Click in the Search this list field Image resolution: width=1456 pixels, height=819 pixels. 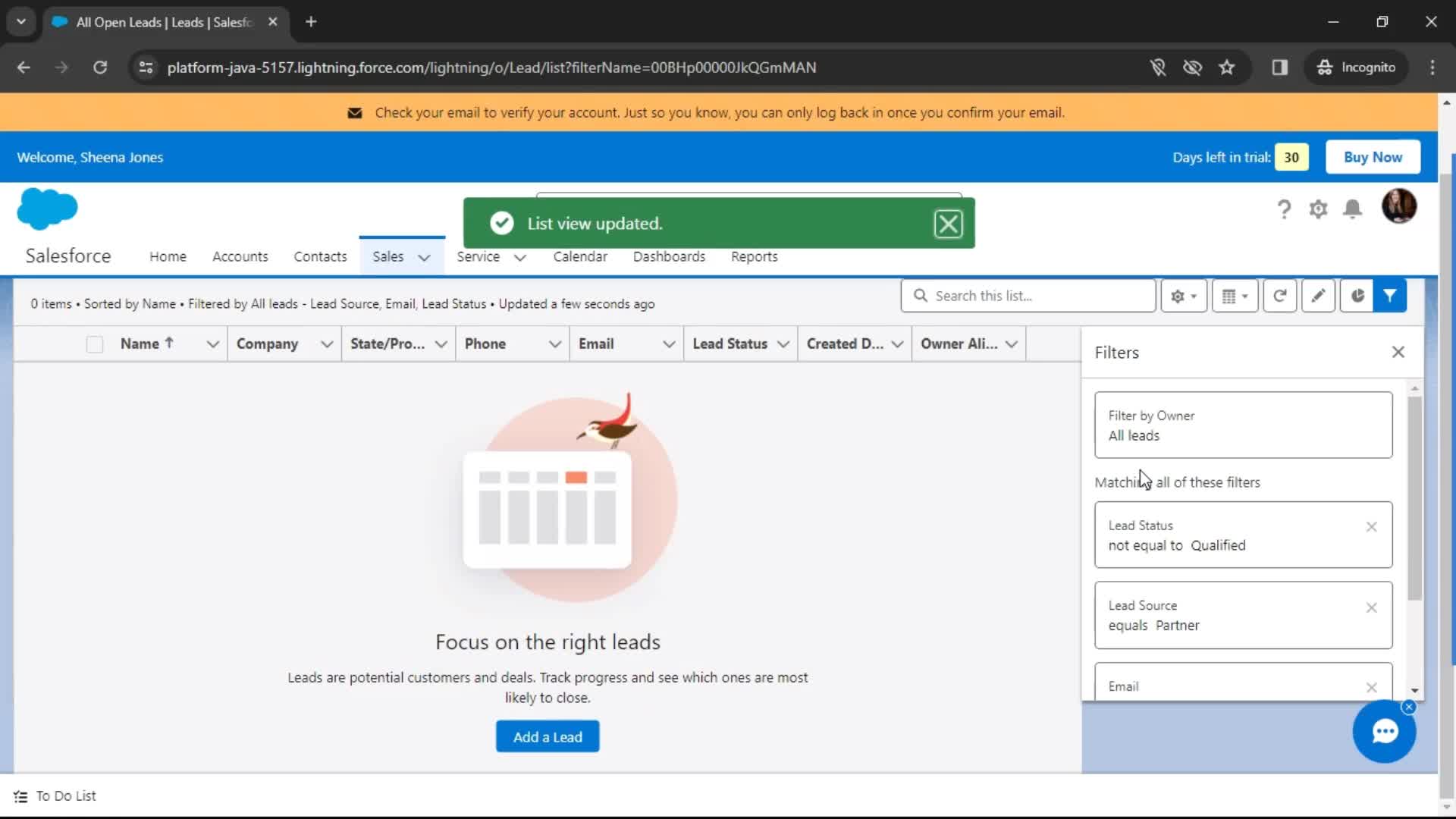[x=1028, y=296]
